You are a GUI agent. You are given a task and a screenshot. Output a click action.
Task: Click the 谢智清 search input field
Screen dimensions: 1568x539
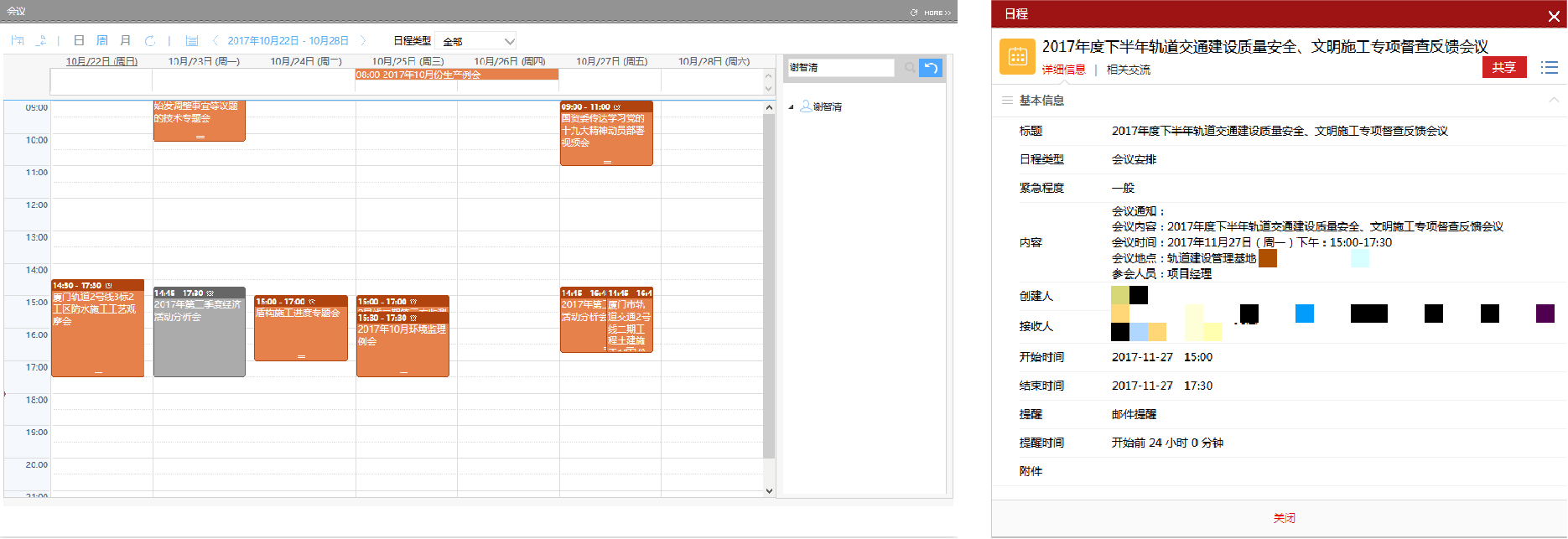(840, 68)
